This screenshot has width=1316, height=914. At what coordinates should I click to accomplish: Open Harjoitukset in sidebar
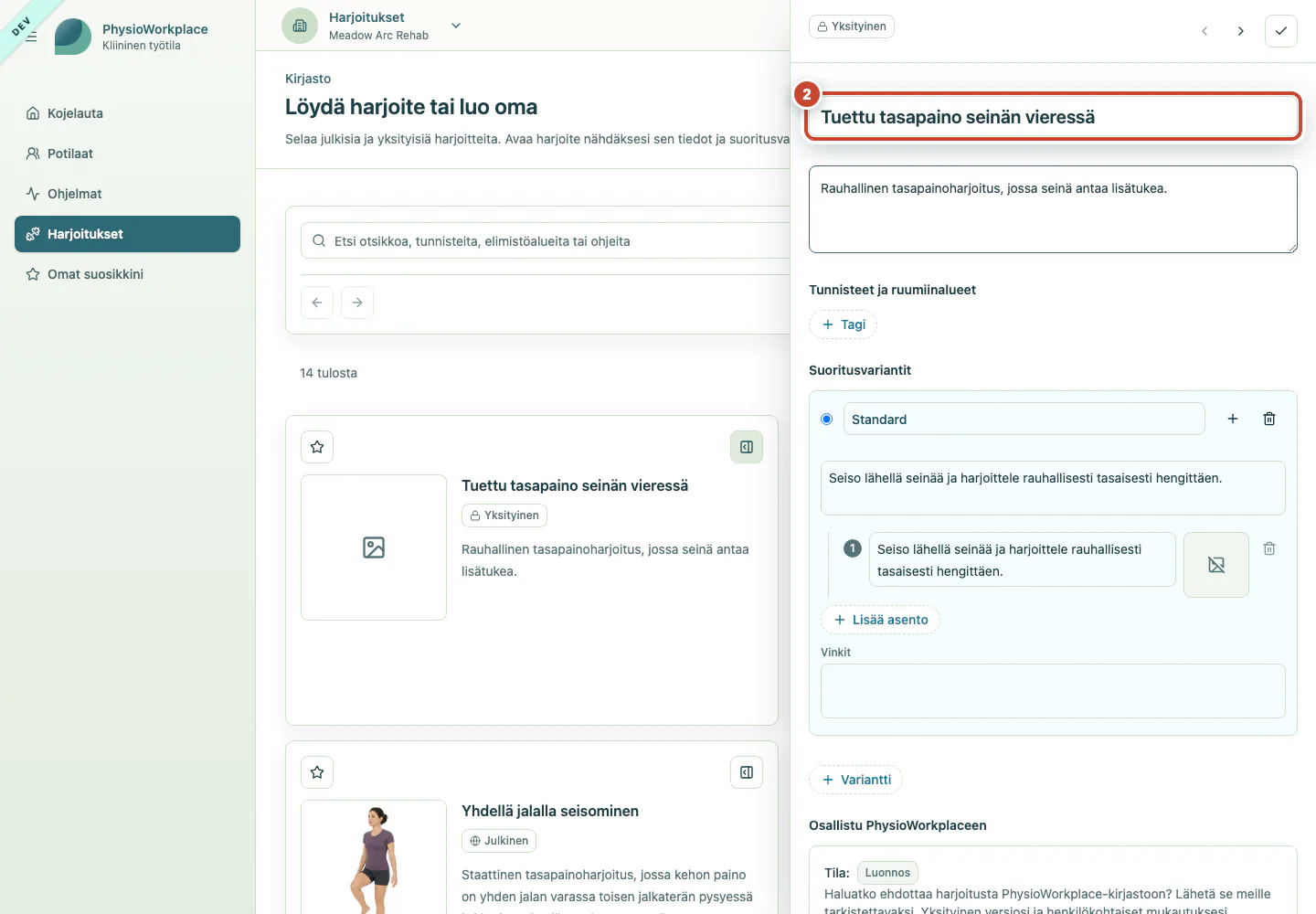click(127, 234)
